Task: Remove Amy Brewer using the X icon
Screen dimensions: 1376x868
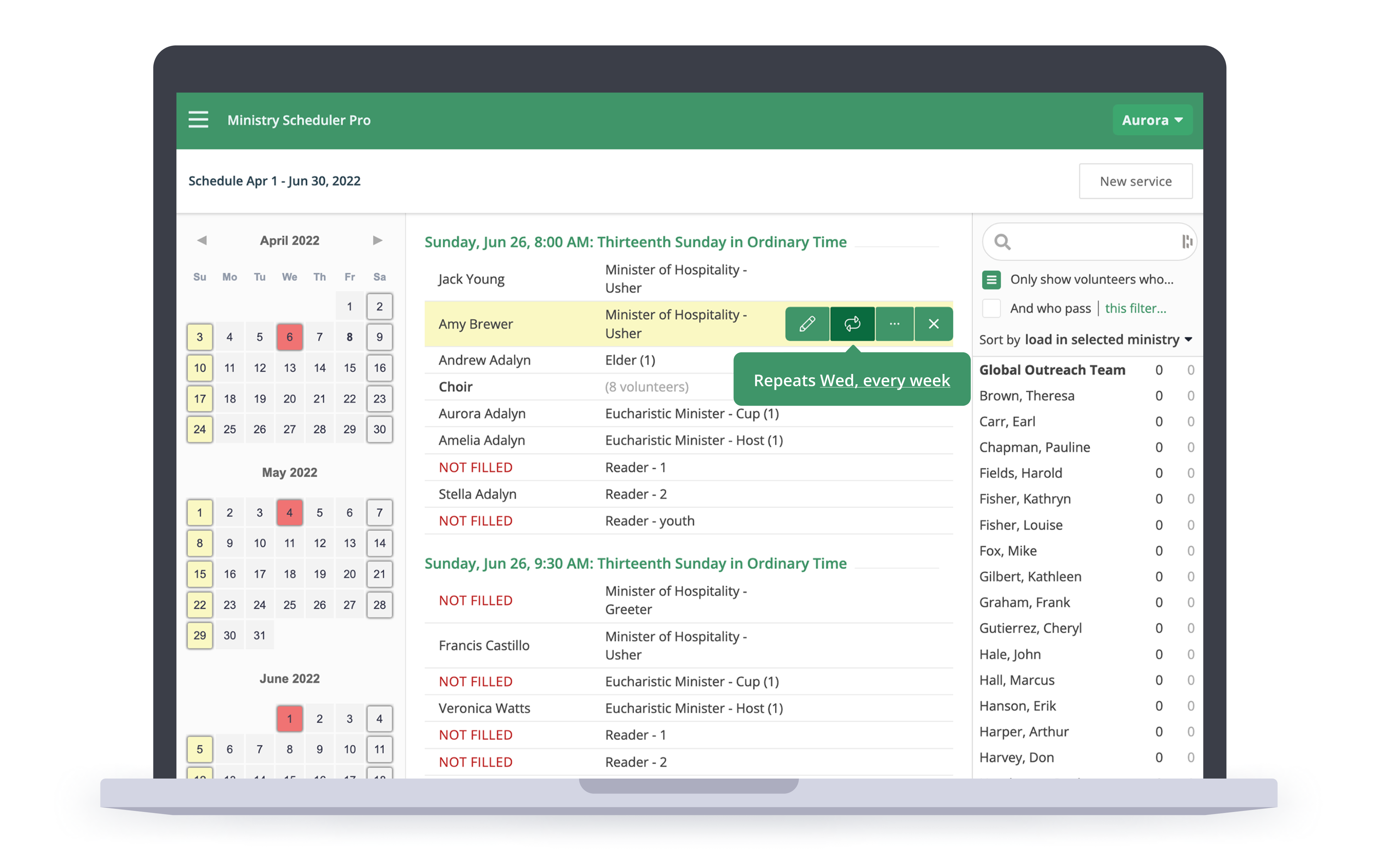Action: coord(934,323)
